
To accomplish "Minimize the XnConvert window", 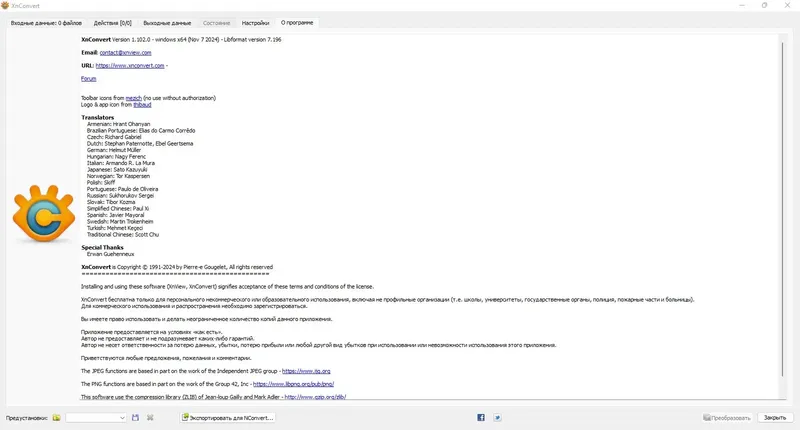I will pyautogui.click(x=742, y=5).
